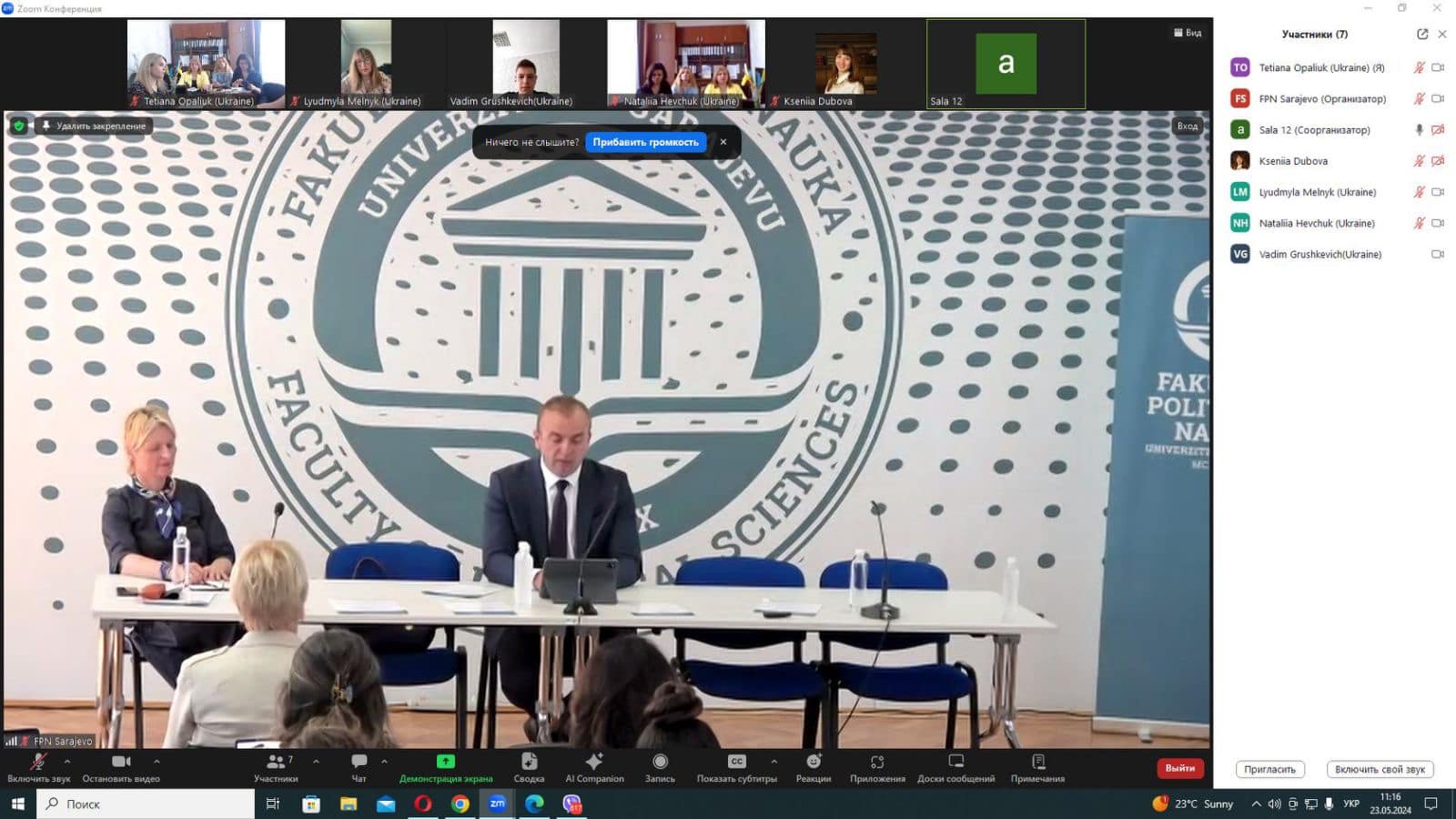Image resolution: width=1456 pixels, height=819 pixels.
Task: Select Nataliia Hevchuk video thumbnail
Action: click(686, 64)
